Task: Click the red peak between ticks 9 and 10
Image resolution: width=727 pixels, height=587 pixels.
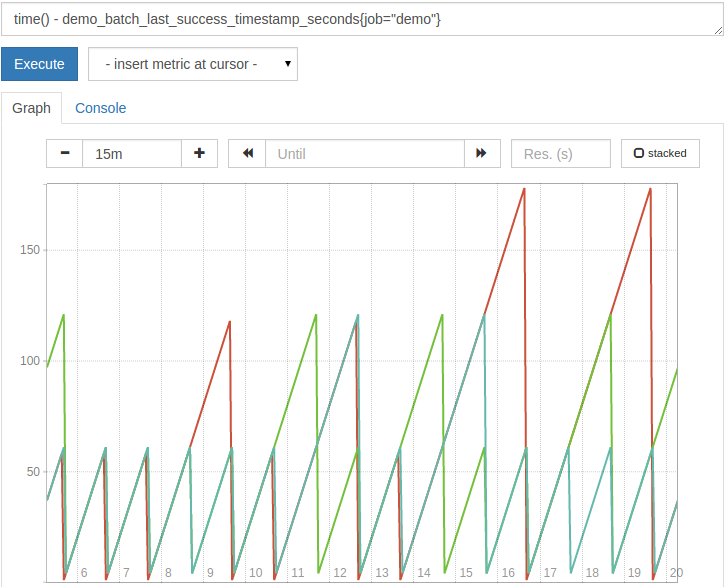Action: 229,322
